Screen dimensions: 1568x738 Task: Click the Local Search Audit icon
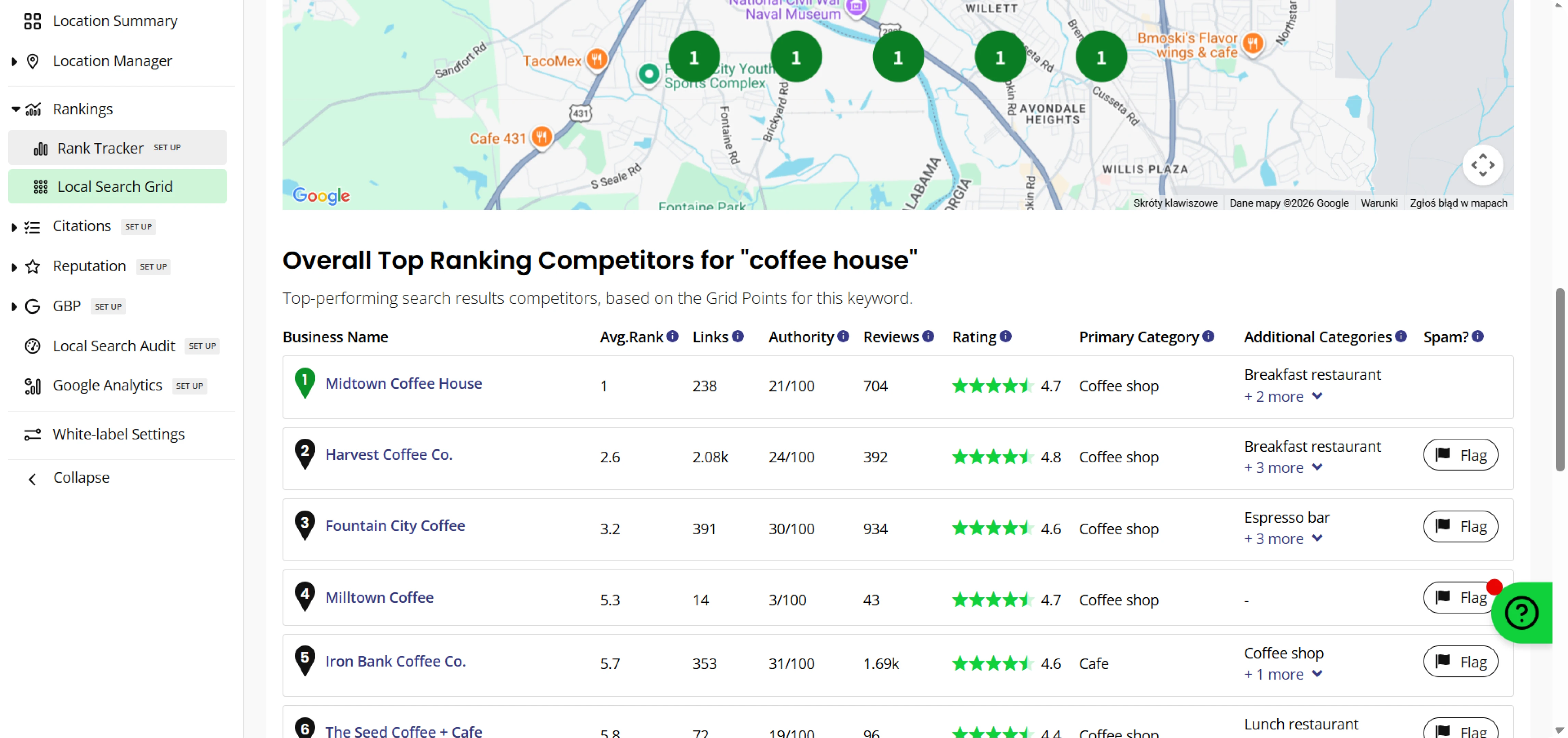coord(32,346)
